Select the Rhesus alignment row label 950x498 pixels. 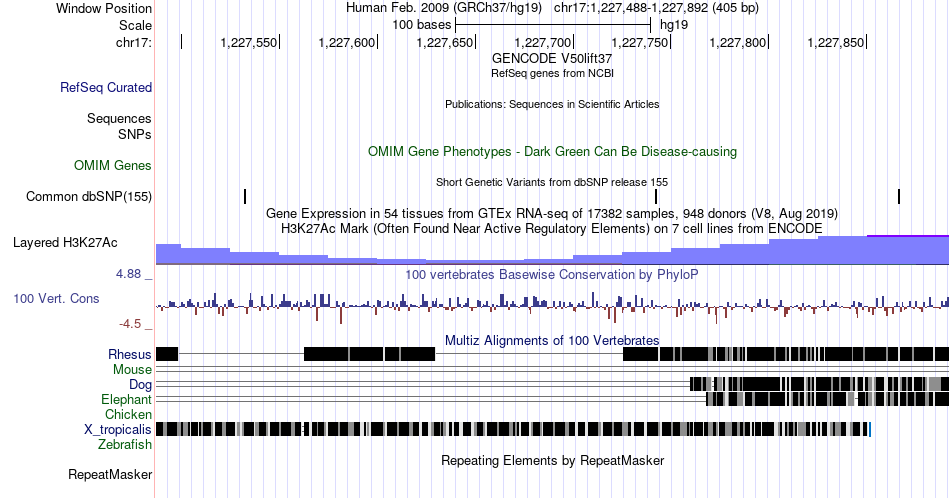click(130, 354)
